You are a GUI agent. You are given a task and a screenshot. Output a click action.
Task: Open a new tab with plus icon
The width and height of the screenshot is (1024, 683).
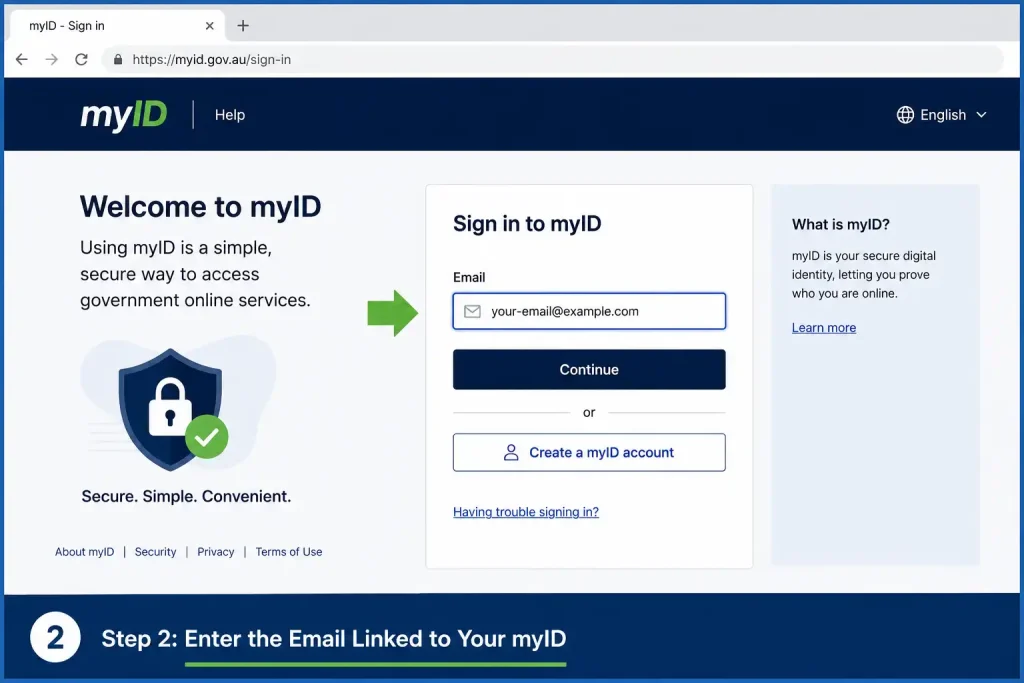pyautogui.click(x=243, y=25)
